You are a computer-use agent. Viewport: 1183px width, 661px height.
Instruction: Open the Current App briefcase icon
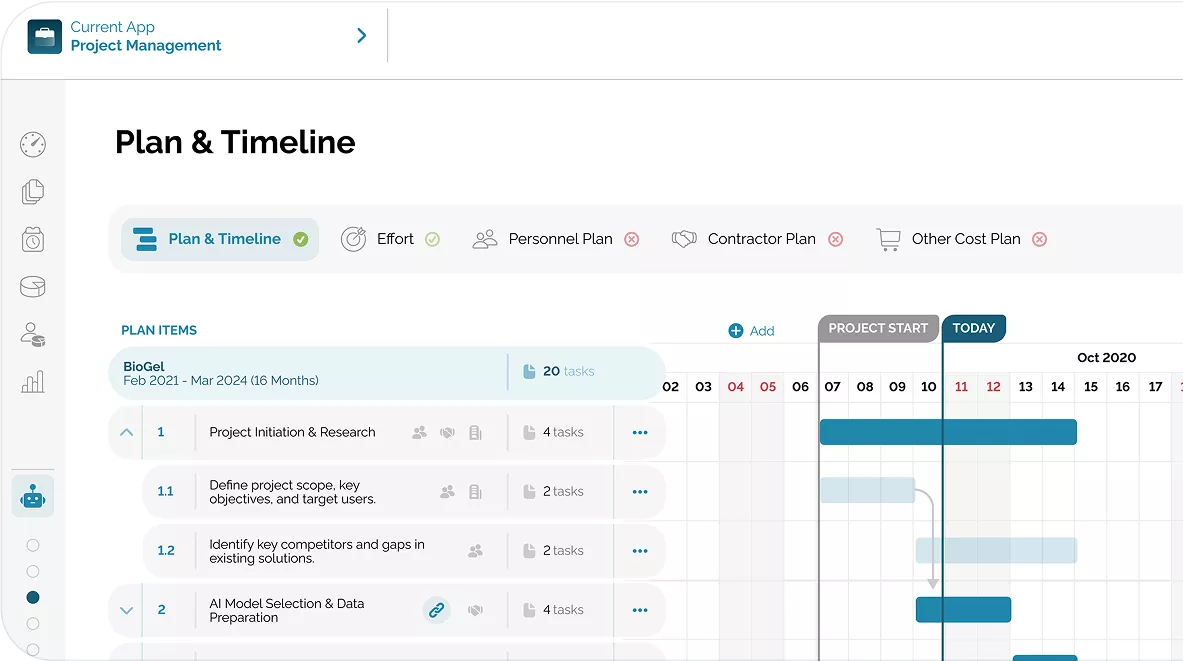(x=45, y=37)
